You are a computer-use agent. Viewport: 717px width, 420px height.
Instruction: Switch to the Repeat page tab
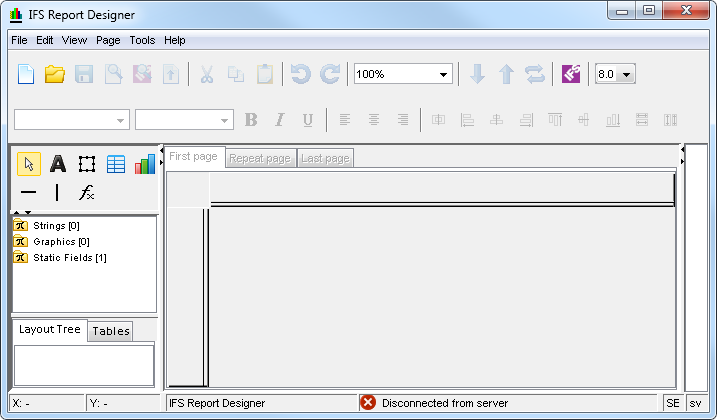tap(260, 158)
